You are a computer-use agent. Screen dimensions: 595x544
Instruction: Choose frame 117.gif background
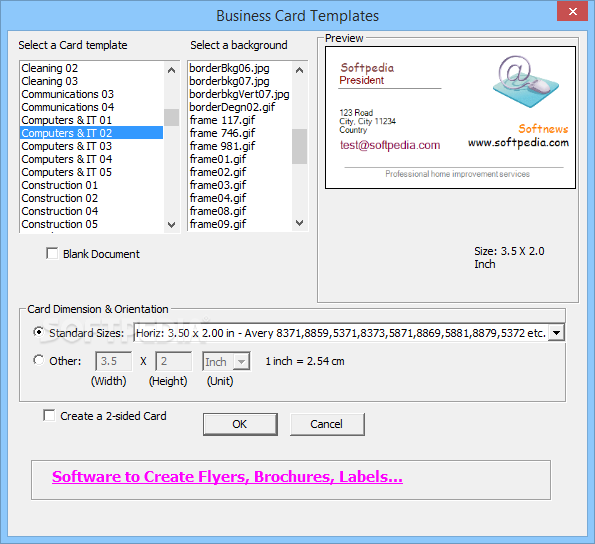pos(240,120)
